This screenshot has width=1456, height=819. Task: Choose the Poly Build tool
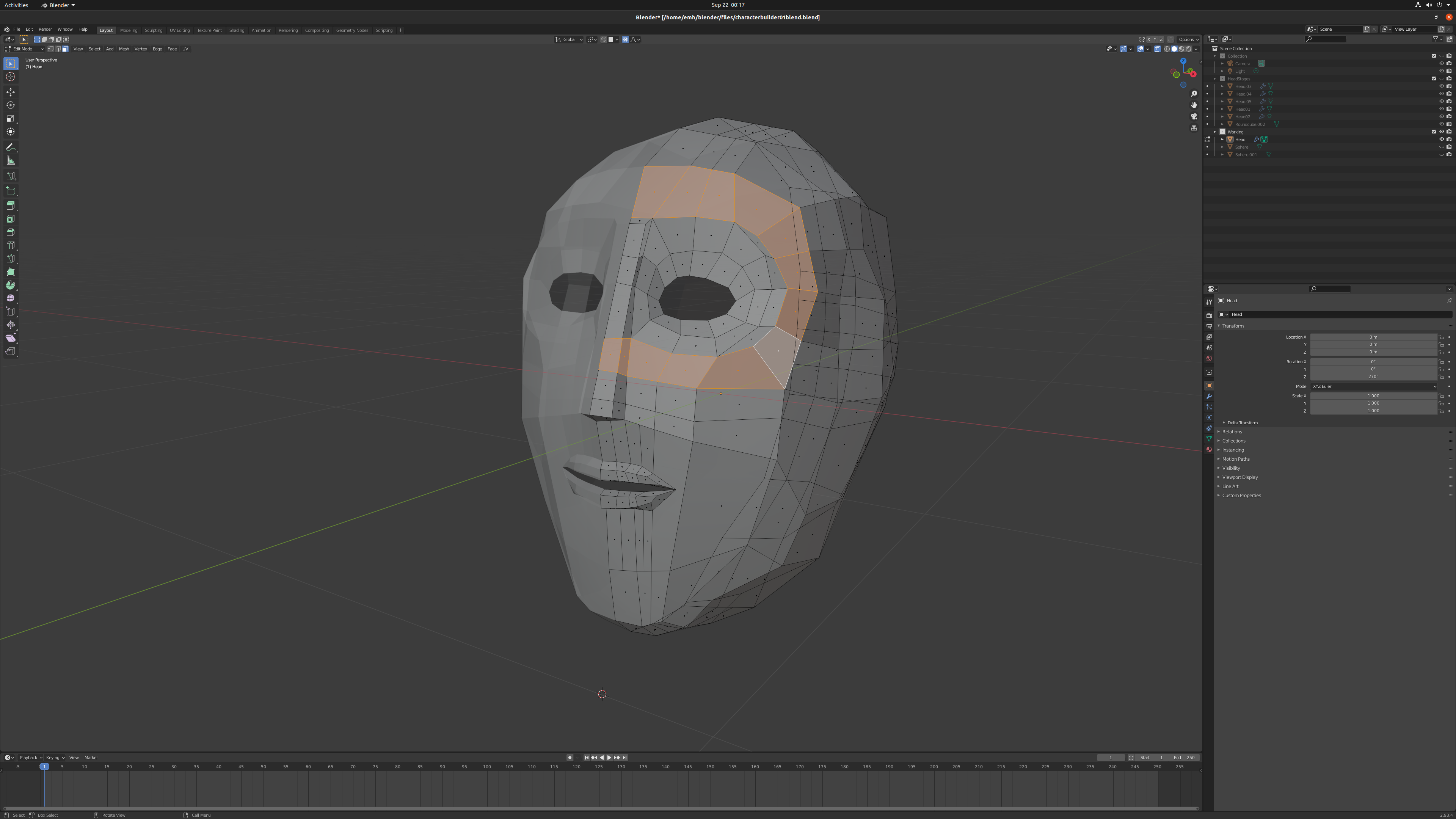click(x=11, y=272)
